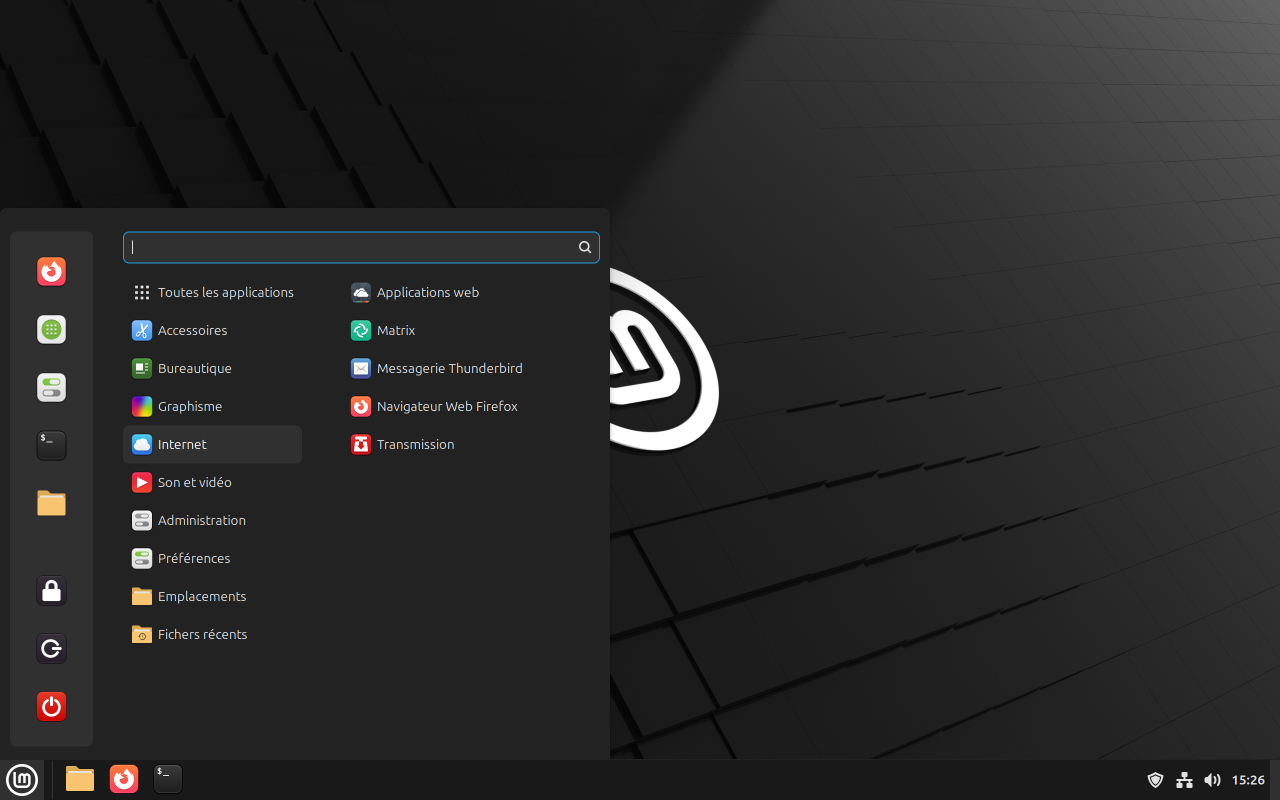Click the logout icon in the sidebar

click(51, 648)
